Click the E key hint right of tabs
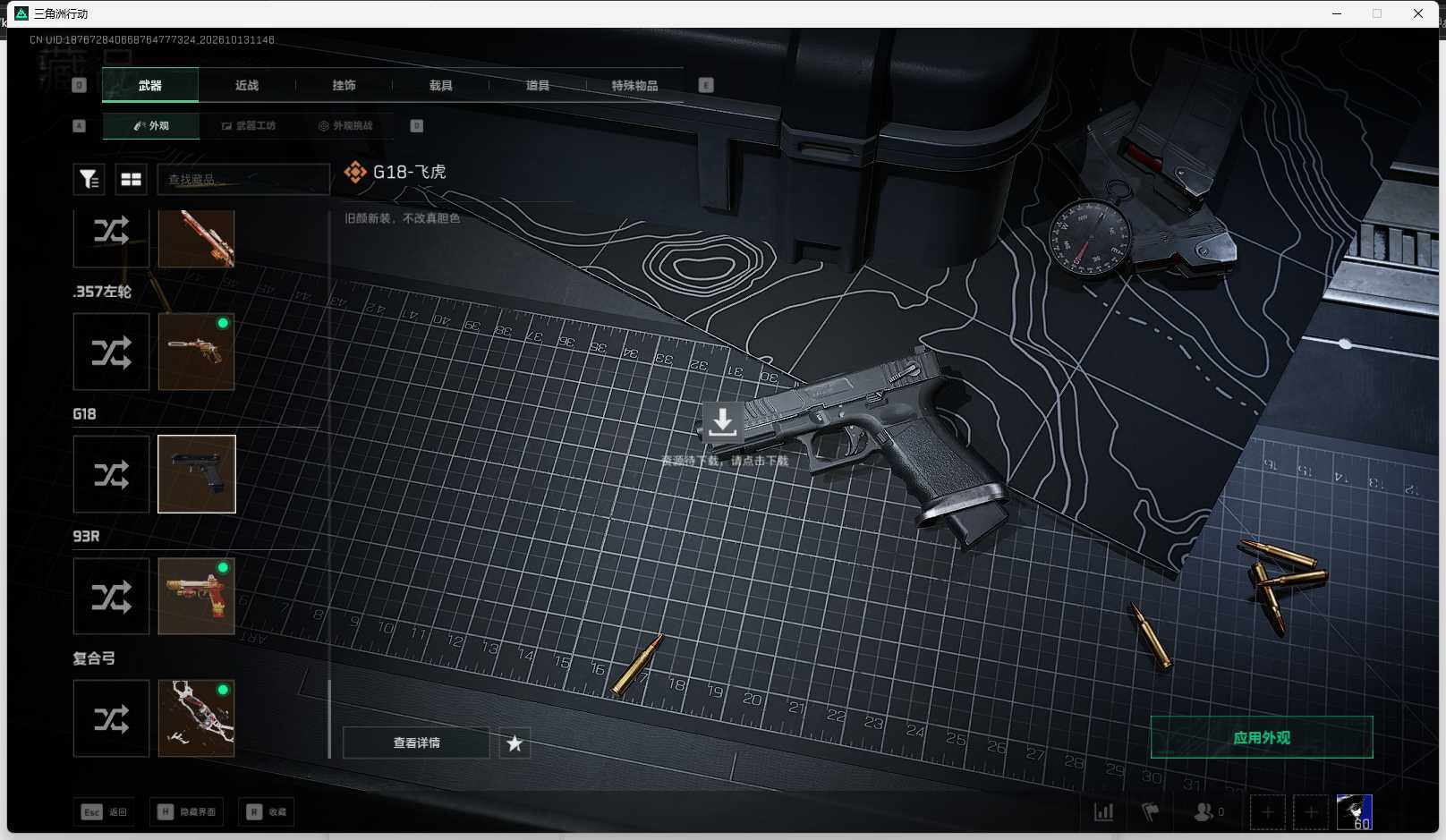The width and height of the screenshot is (1446, 840). [706, 85]
